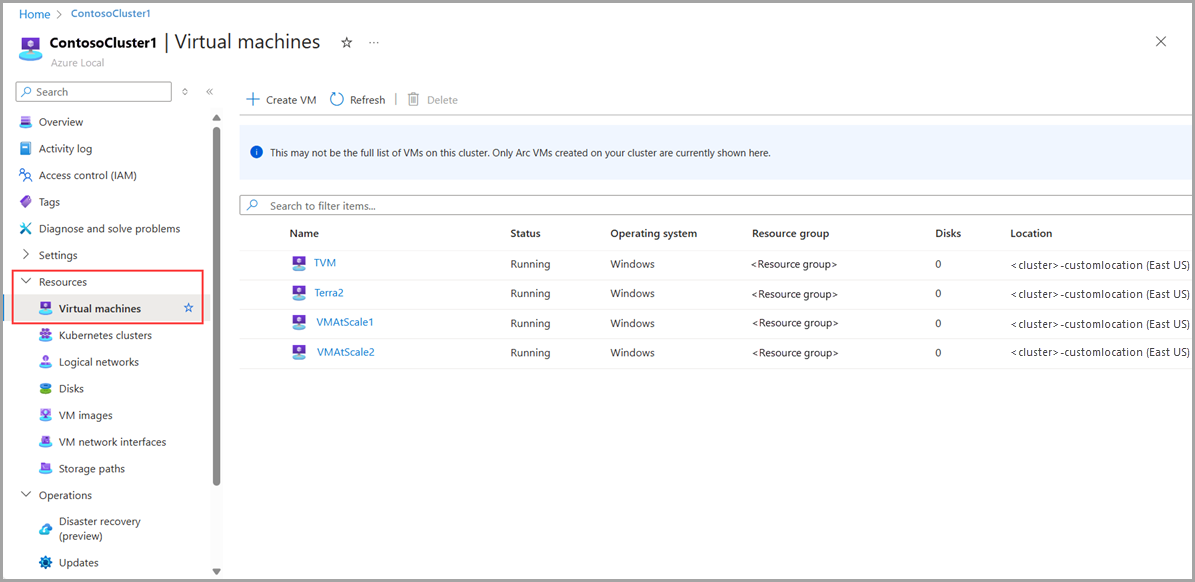This screenshot has height=582, width=1195.
Task: Click the sidebar vertical scrollbar
Action: click(217, 300)
